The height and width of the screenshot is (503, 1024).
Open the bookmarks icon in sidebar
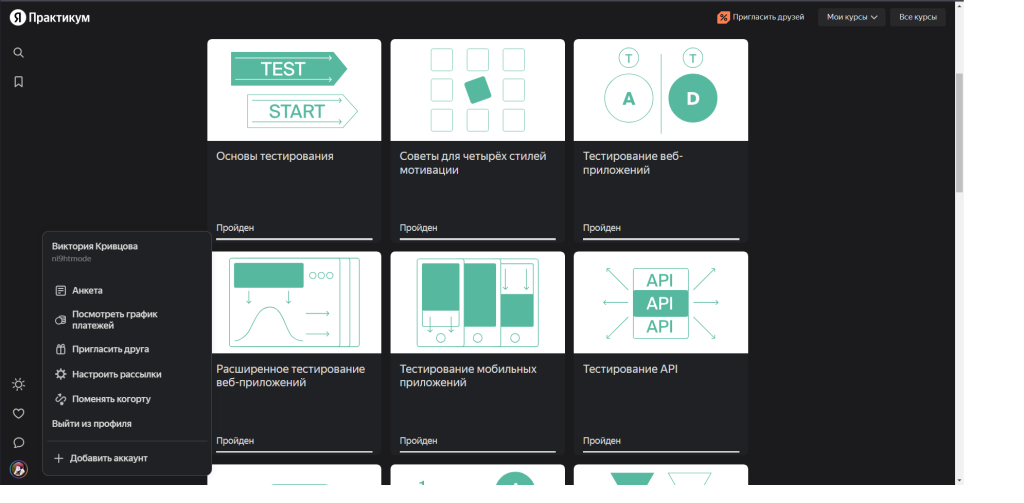(x=18, y=82)
